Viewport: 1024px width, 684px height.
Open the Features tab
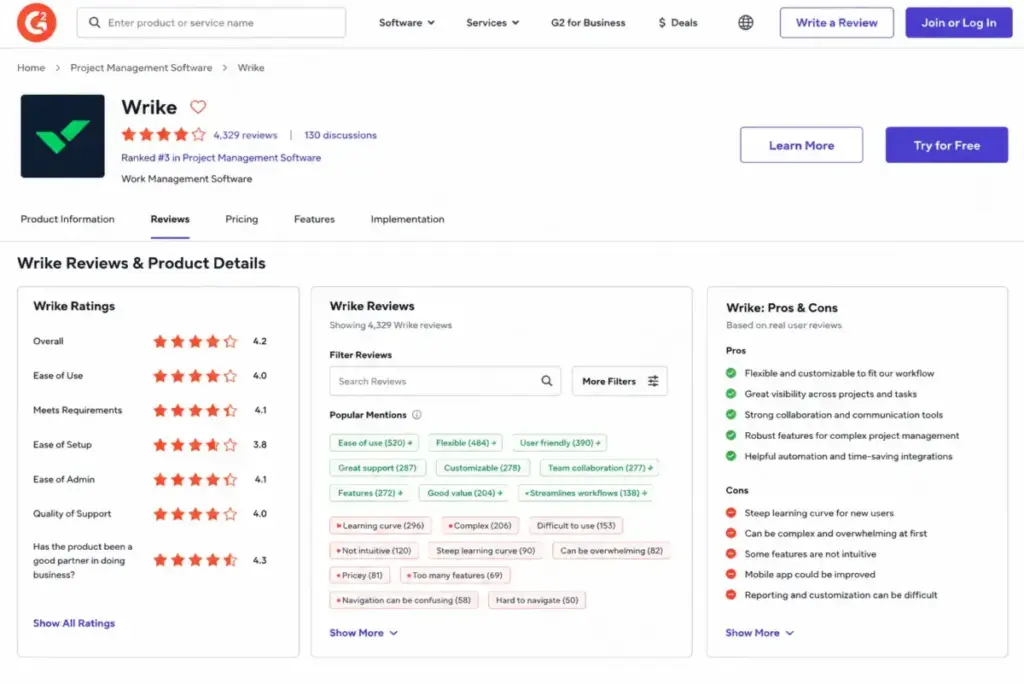tap(314, 220)
